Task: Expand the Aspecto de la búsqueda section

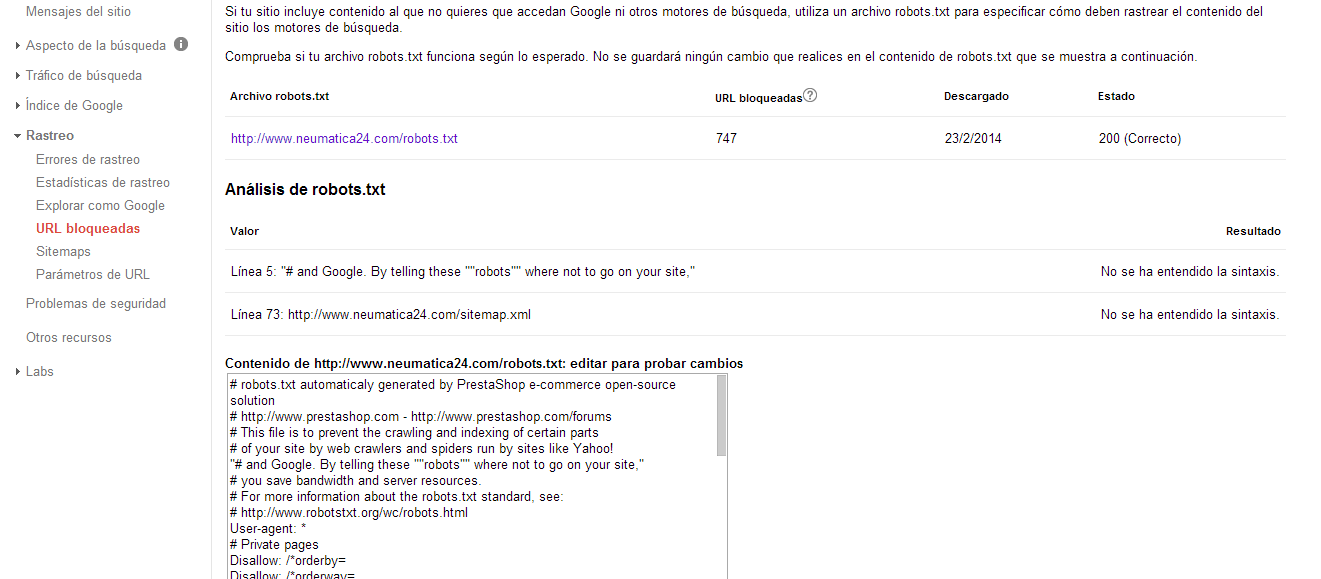Action: pos(95,45)
